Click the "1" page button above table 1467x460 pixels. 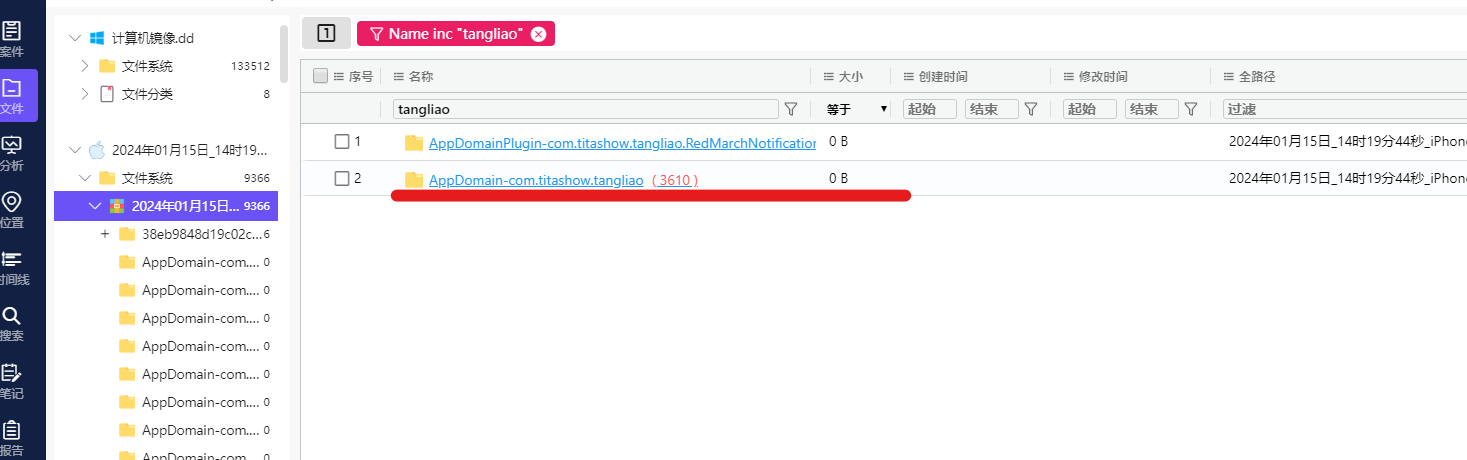[x=326, y=33]
